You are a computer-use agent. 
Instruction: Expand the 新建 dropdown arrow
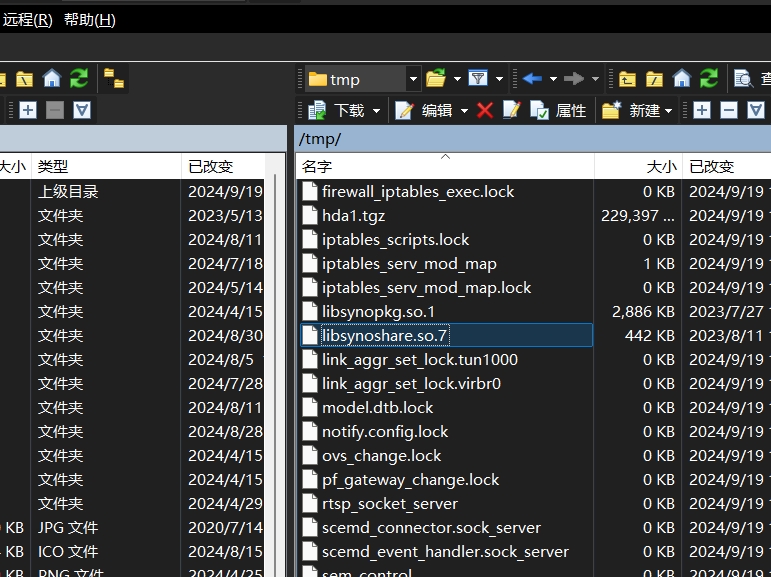[668, 111]
